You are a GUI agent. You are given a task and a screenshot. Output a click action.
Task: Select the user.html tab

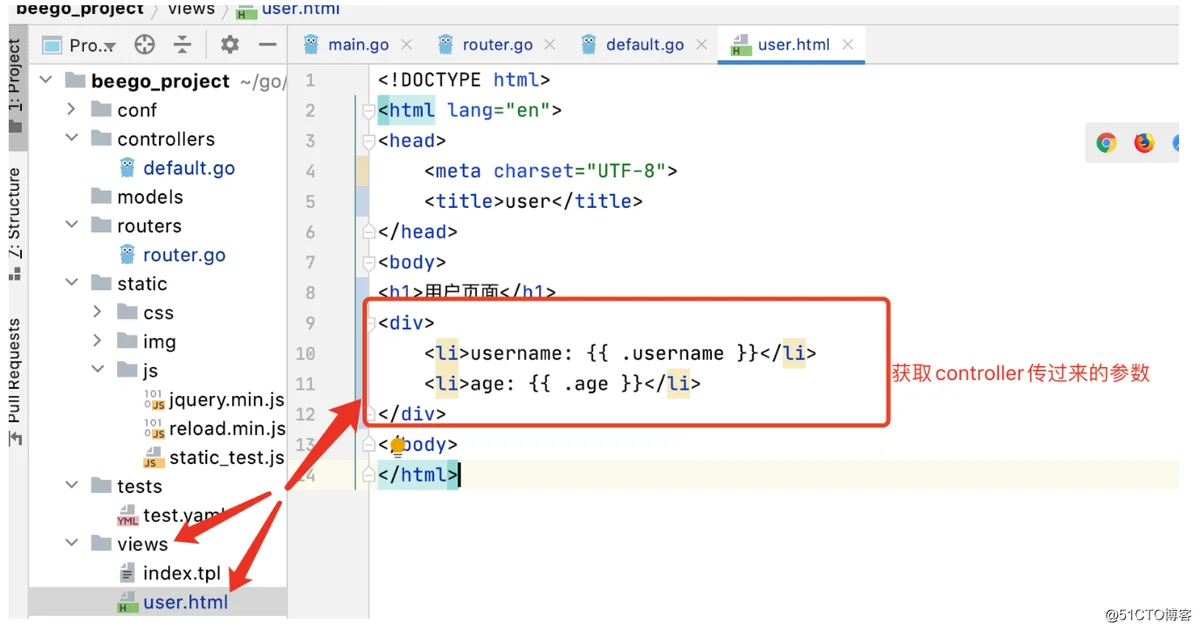click(794, 45)
